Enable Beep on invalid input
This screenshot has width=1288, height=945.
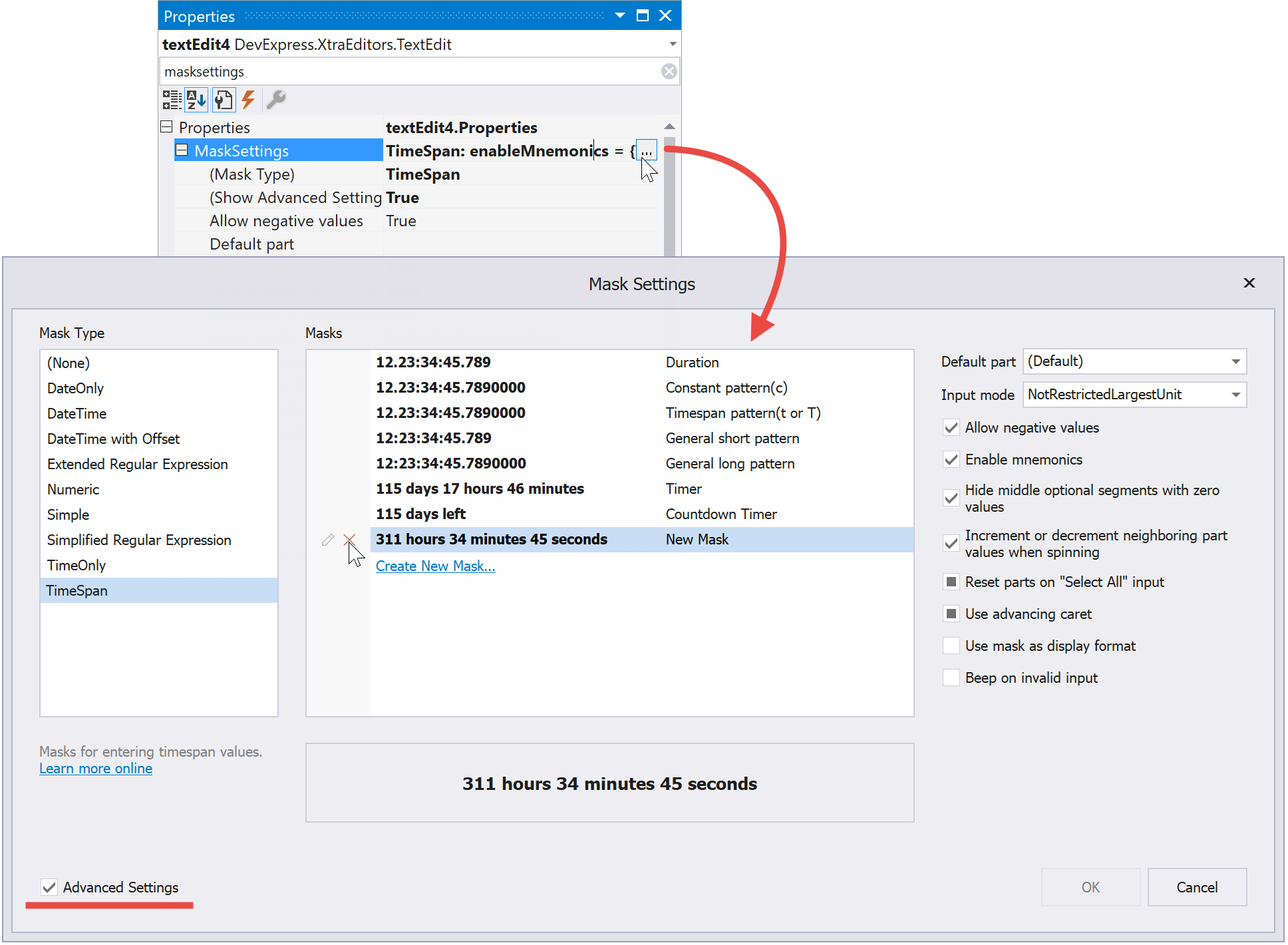951,677
